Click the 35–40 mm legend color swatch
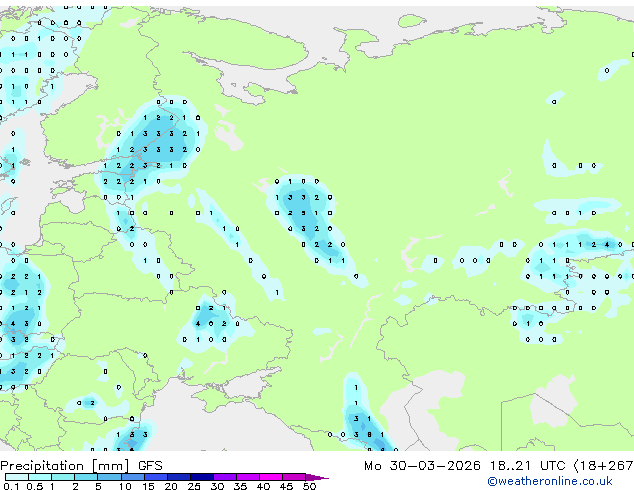 (x=248, y=477)
